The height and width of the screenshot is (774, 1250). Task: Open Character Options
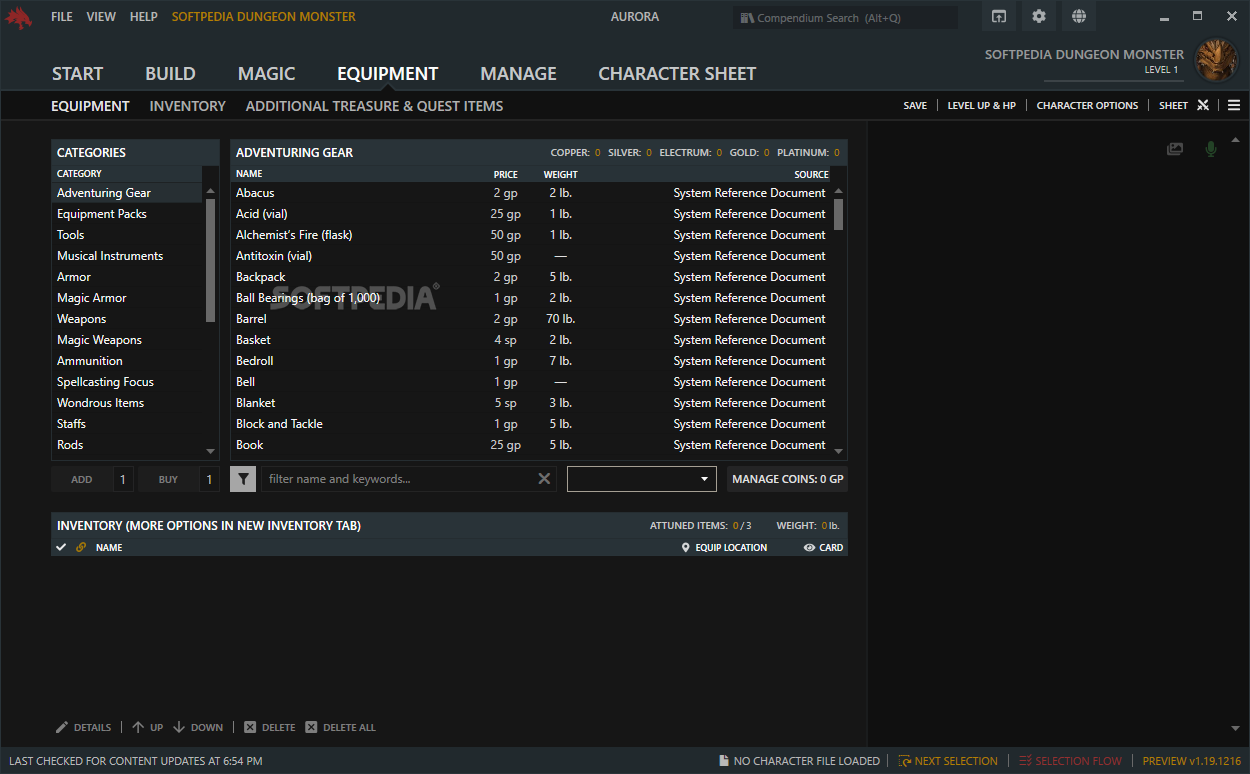(1087, 105)
